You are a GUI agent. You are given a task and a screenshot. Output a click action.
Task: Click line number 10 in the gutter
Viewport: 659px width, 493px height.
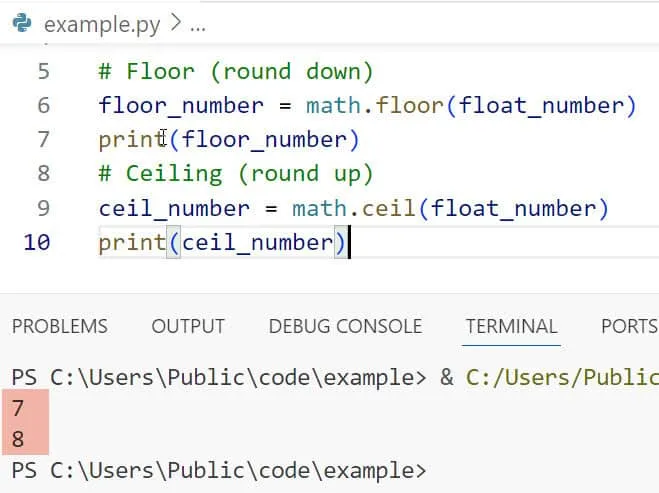point(36,243)
